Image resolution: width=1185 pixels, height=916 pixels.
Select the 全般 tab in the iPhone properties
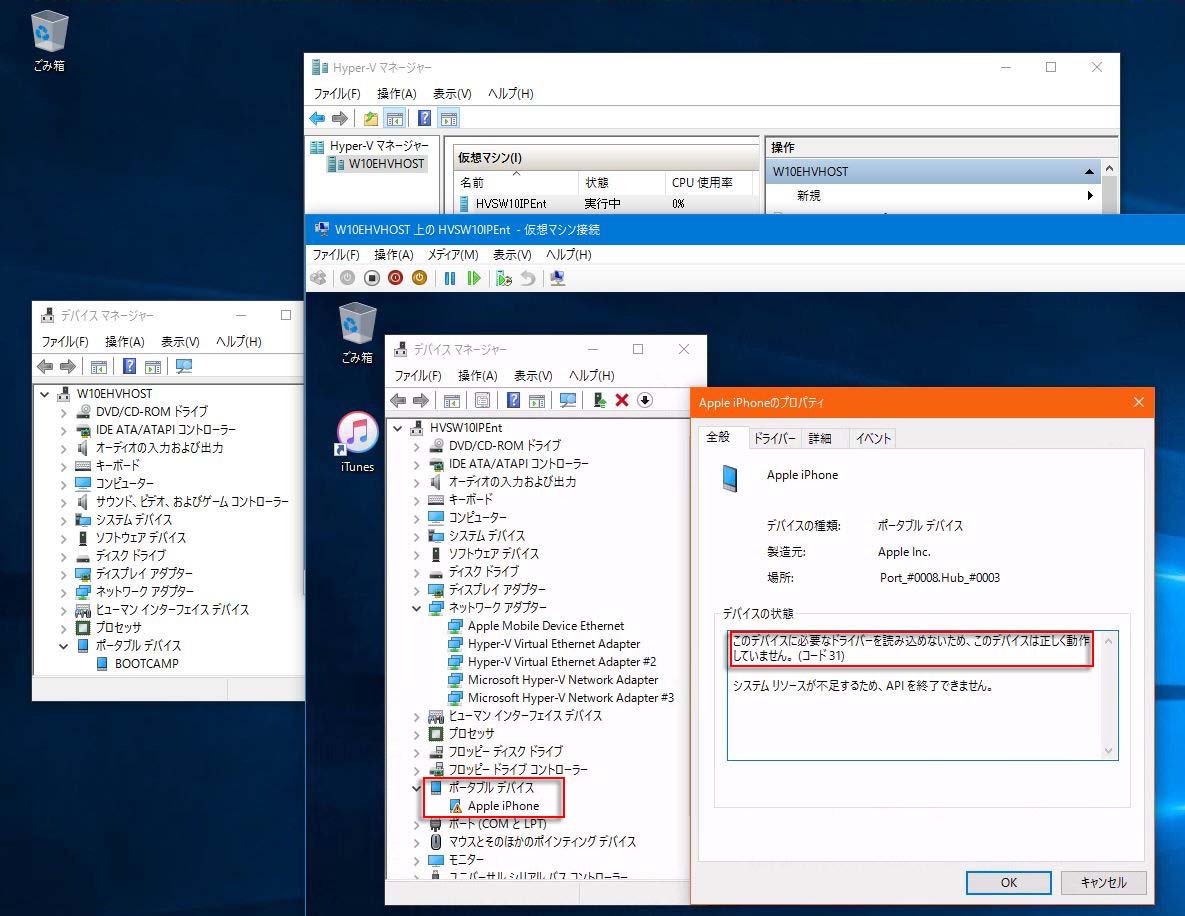(718, 437)
